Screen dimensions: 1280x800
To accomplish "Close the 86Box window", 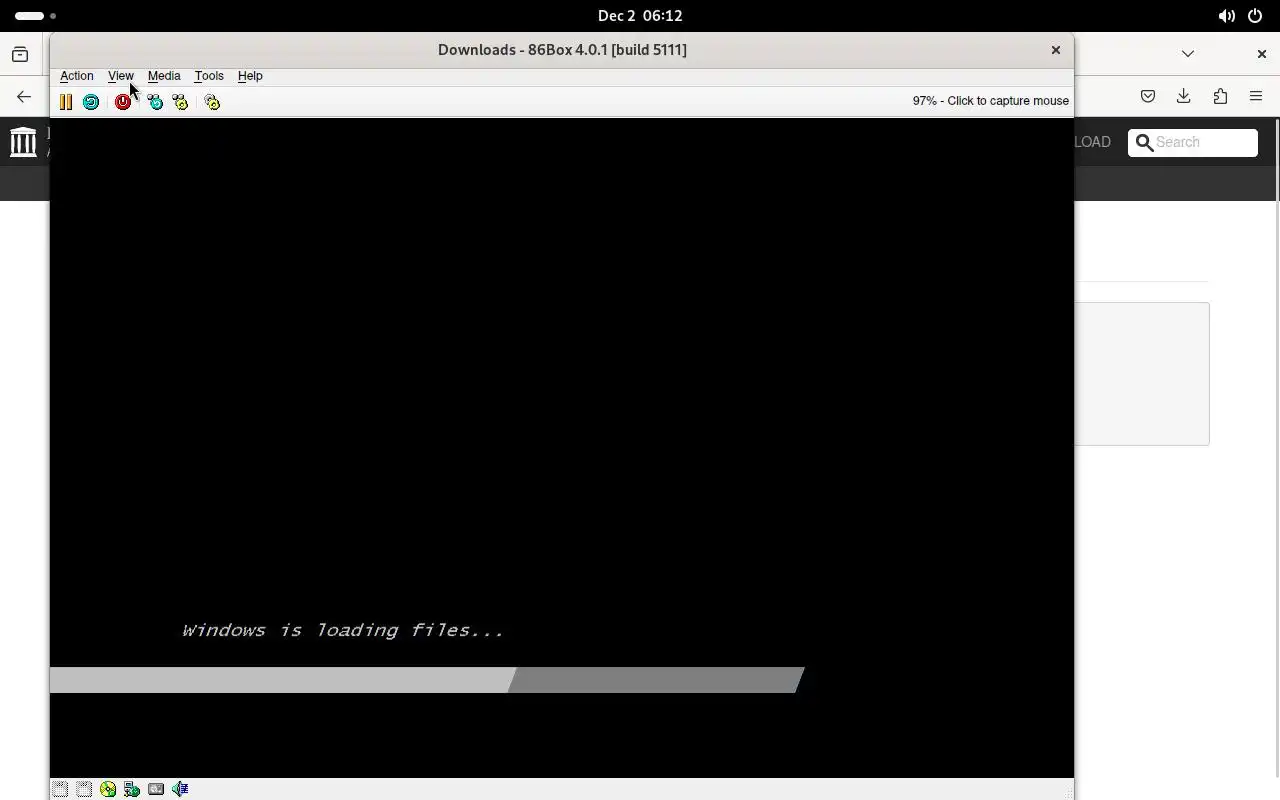I will [1055, 50].
